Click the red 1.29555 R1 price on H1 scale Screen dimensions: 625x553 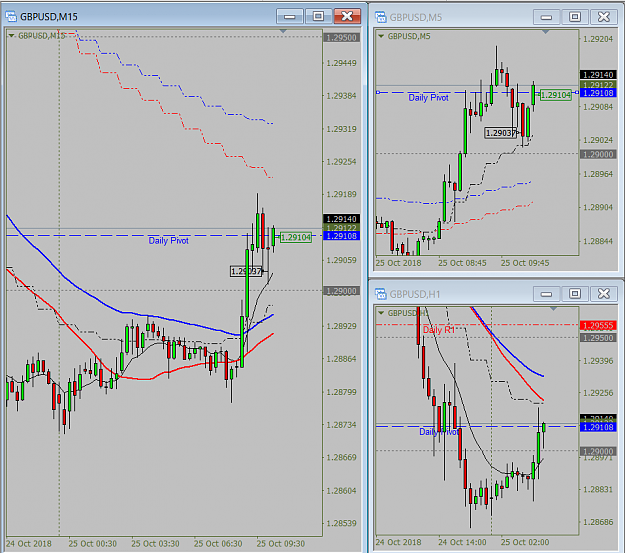598,325
